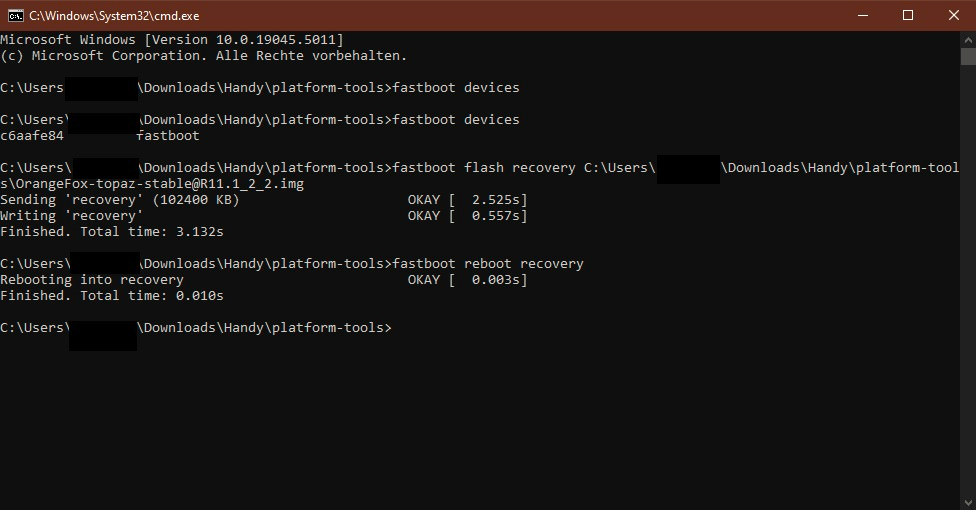Click the scrollbar down arrow

[x=967, y=502]
